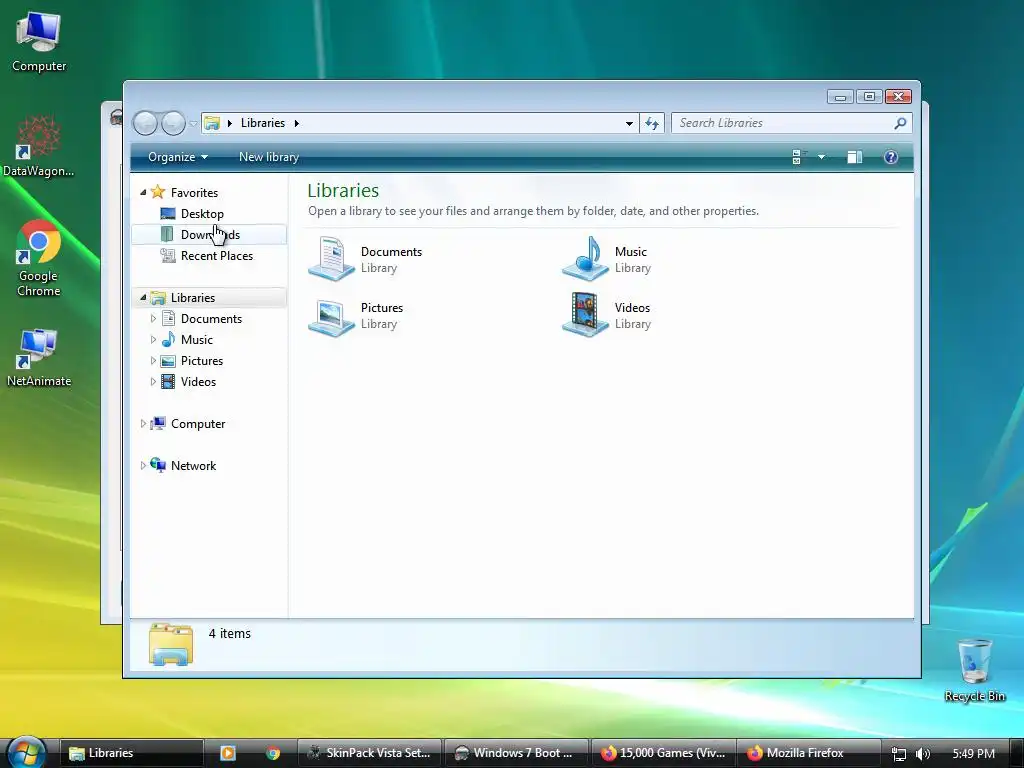Open the Recycle Bin icon
This screenshot has height=768, width=1024.
point(974,670)
